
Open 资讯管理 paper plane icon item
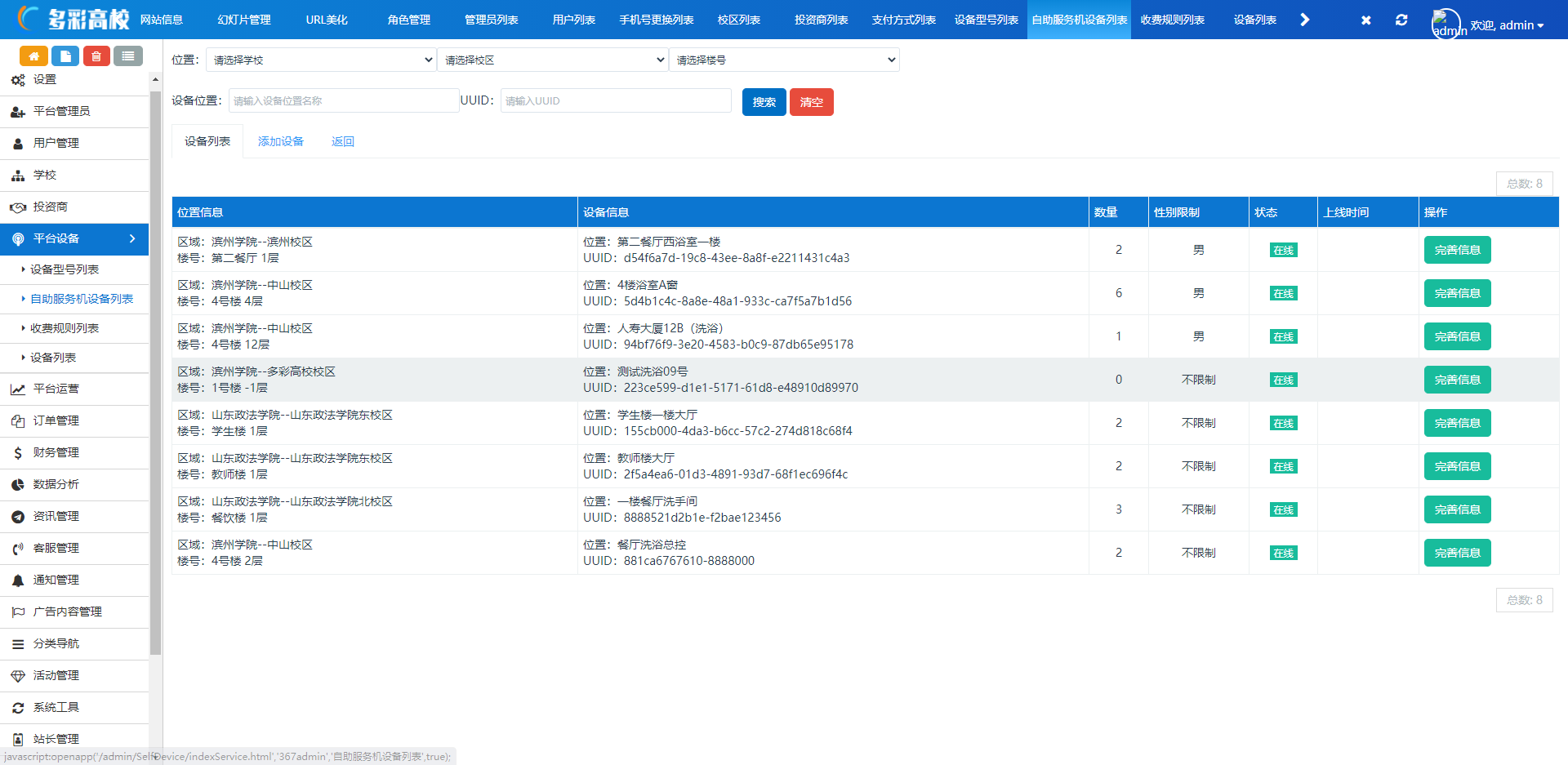(18, 517)
